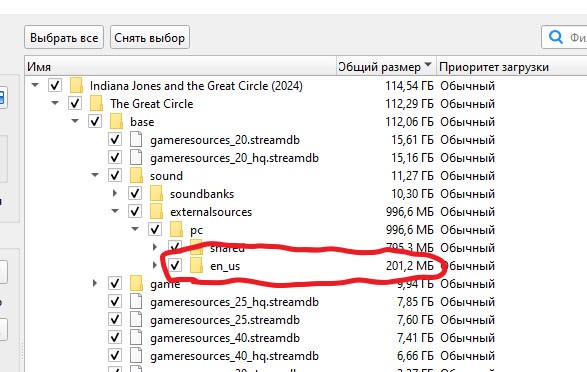Click gameresources_25_hq.streamdb file icon

(x=136, y=301)
